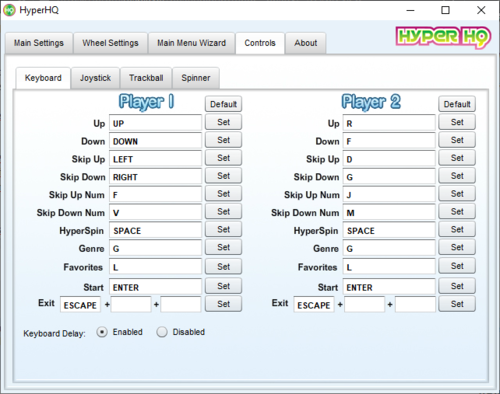Viewport: 500px width, 394px height.
Task: Click Player 2 Skip Up field showing D
Action: (x=389, y=159)
